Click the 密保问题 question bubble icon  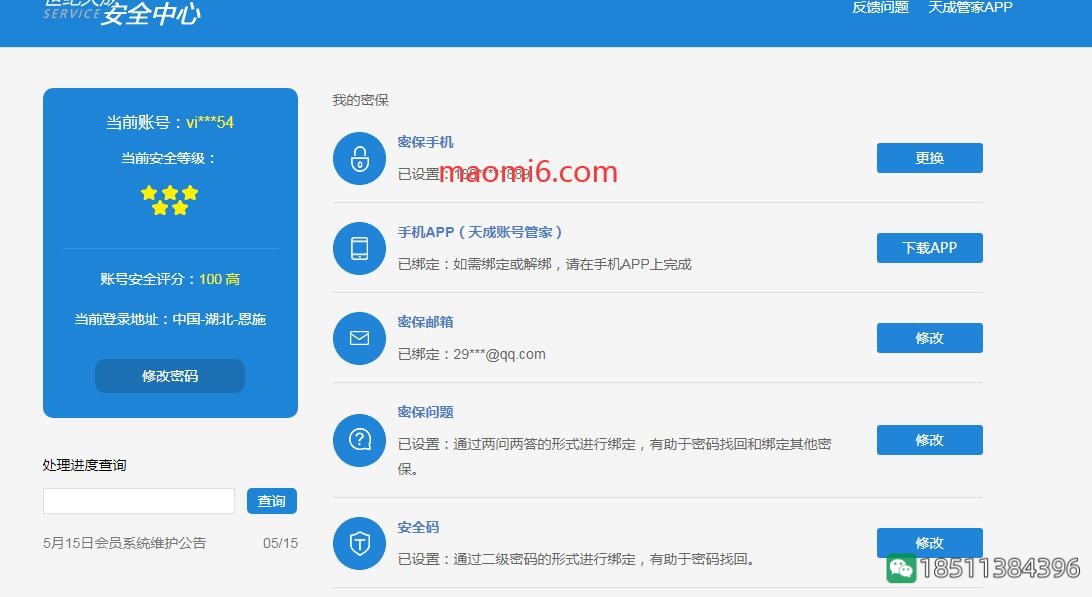tap(359, 440)
